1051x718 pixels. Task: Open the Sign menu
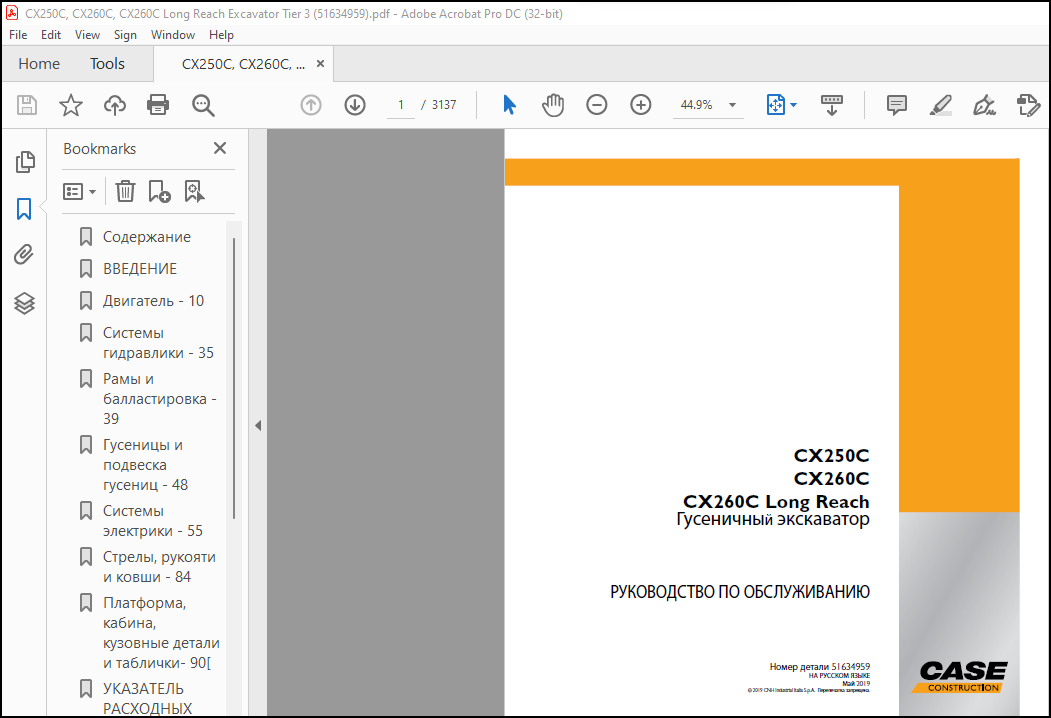(125, 35)
